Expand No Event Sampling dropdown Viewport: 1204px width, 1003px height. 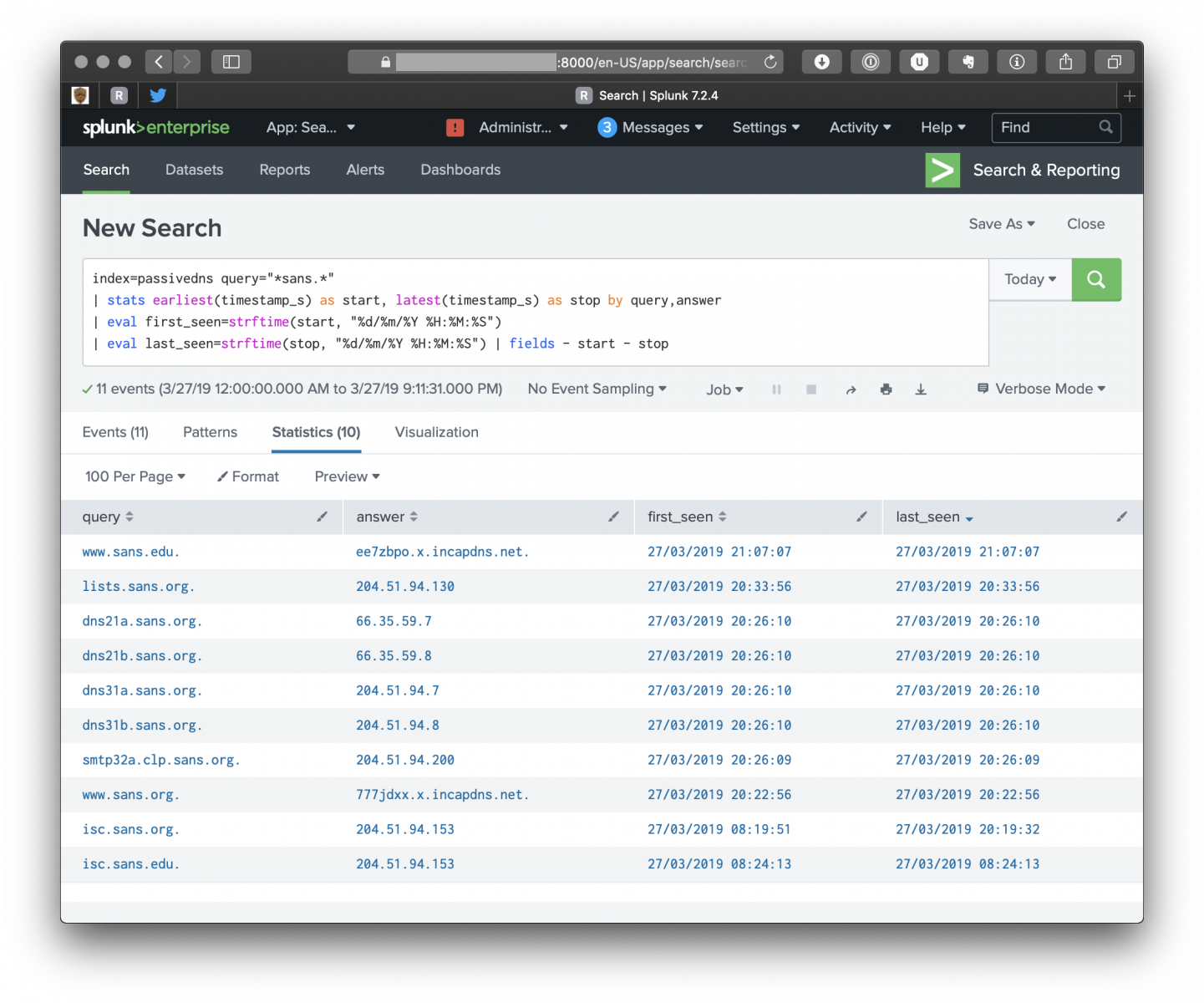coord(597,389)
